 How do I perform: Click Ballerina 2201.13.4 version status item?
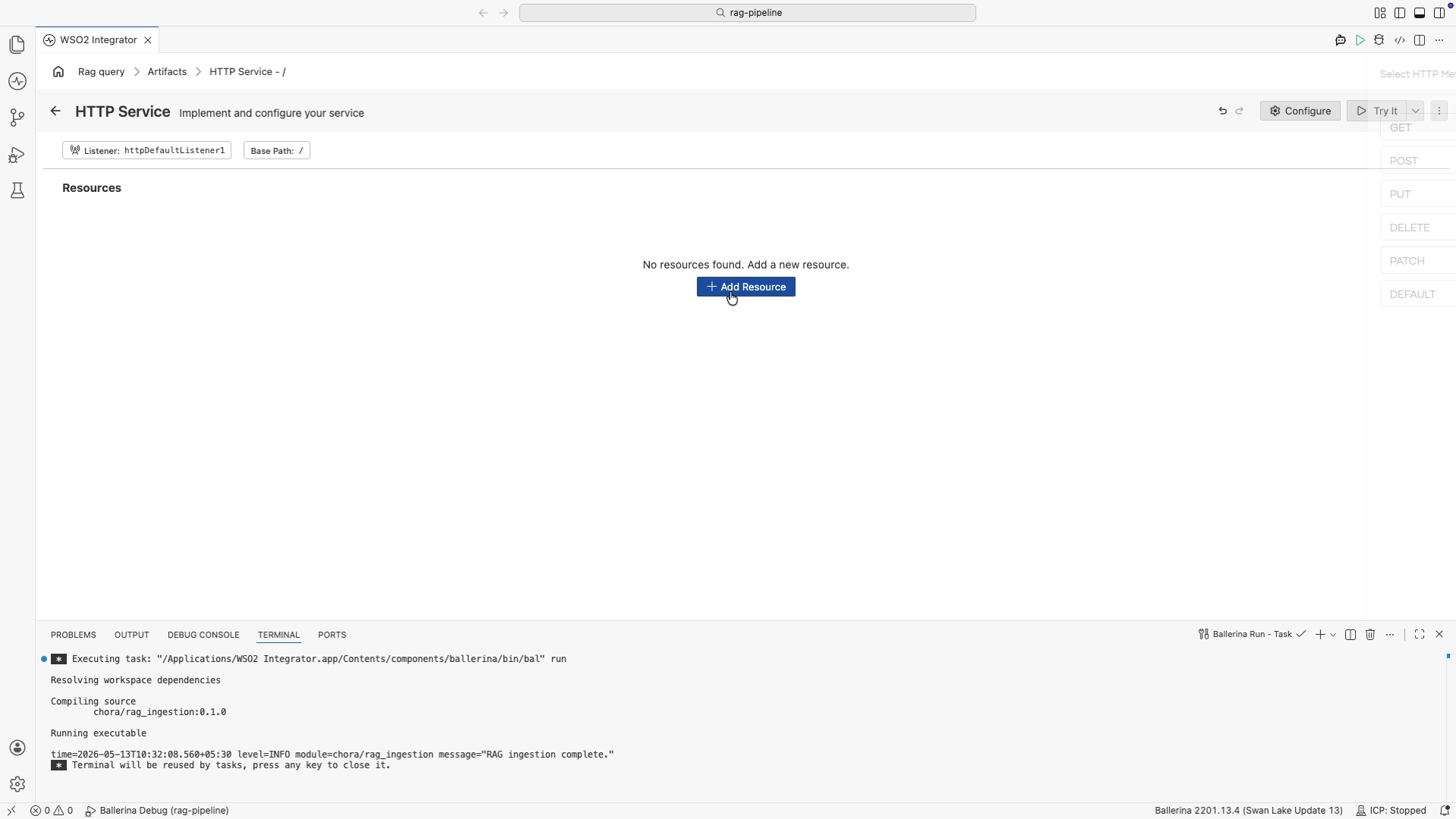1248,811
